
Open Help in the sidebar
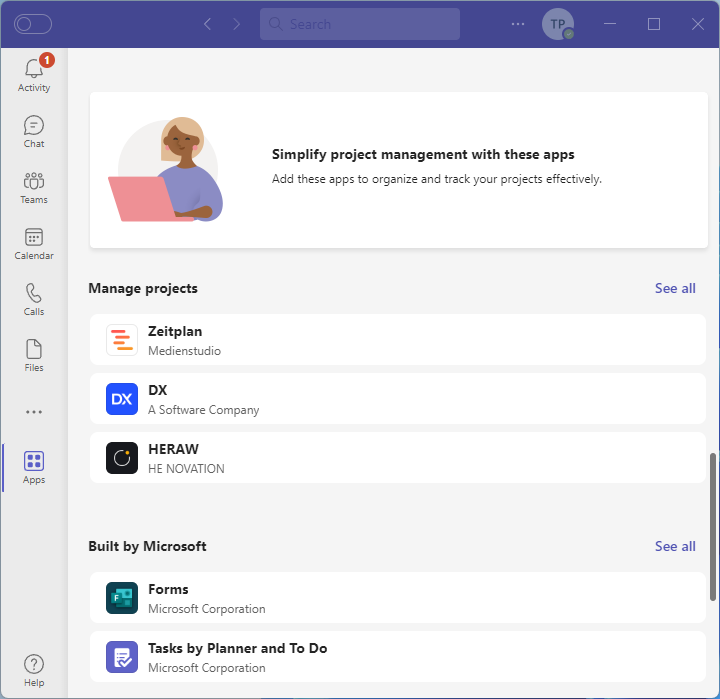(34, 671)
